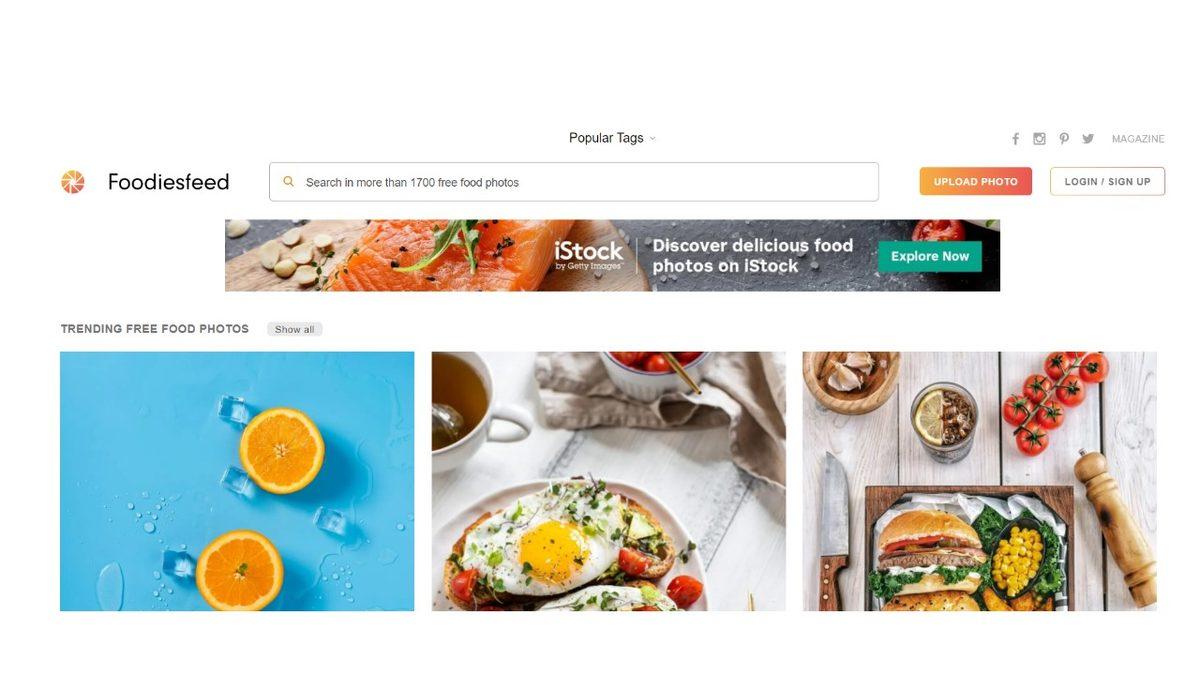Click the iStock logo in banner
This screenshot has height=675, width=1200.
589,254
